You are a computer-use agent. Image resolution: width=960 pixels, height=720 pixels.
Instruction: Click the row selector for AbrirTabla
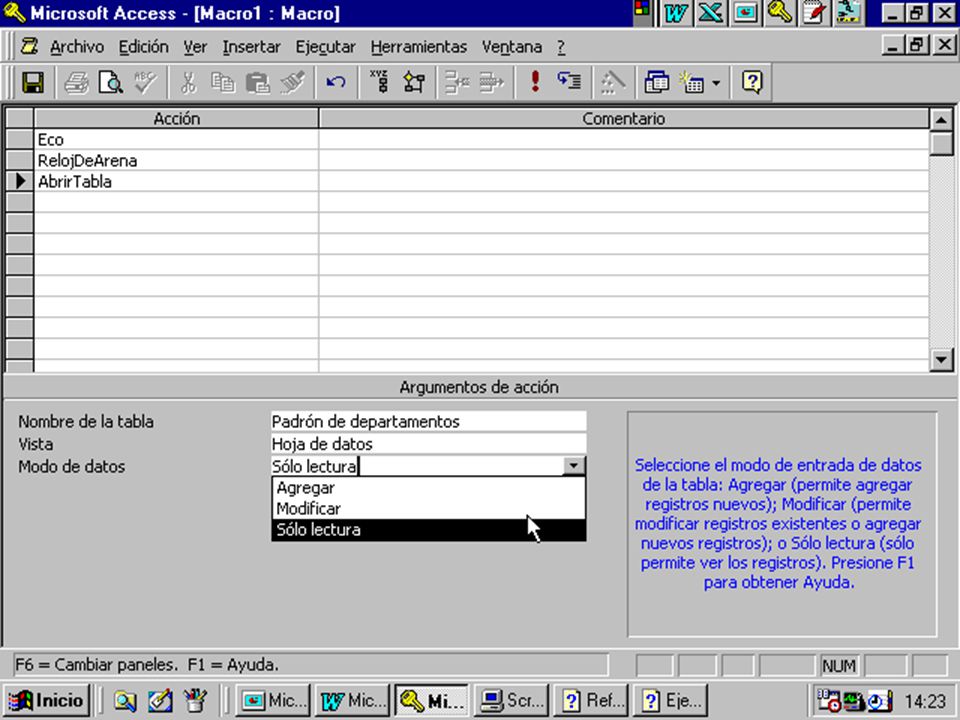pos(20,181)
